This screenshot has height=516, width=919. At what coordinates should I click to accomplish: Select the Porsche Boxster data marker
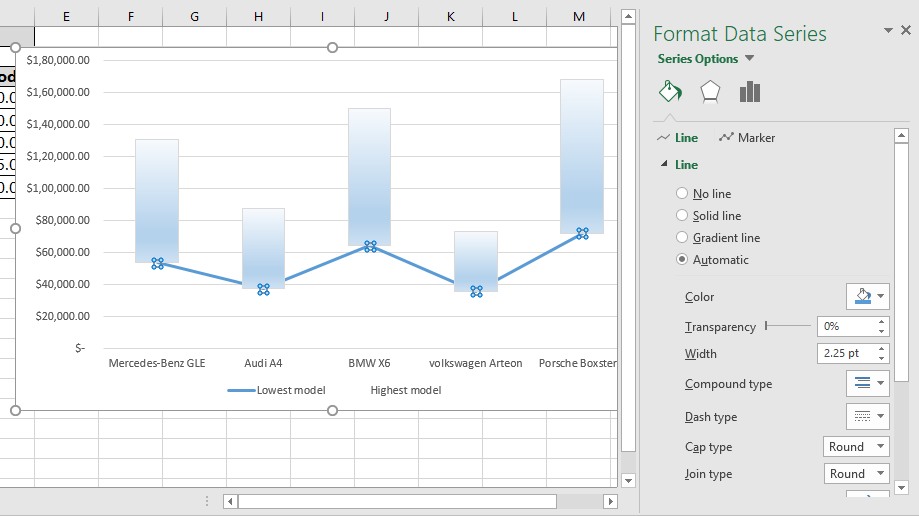582,233
